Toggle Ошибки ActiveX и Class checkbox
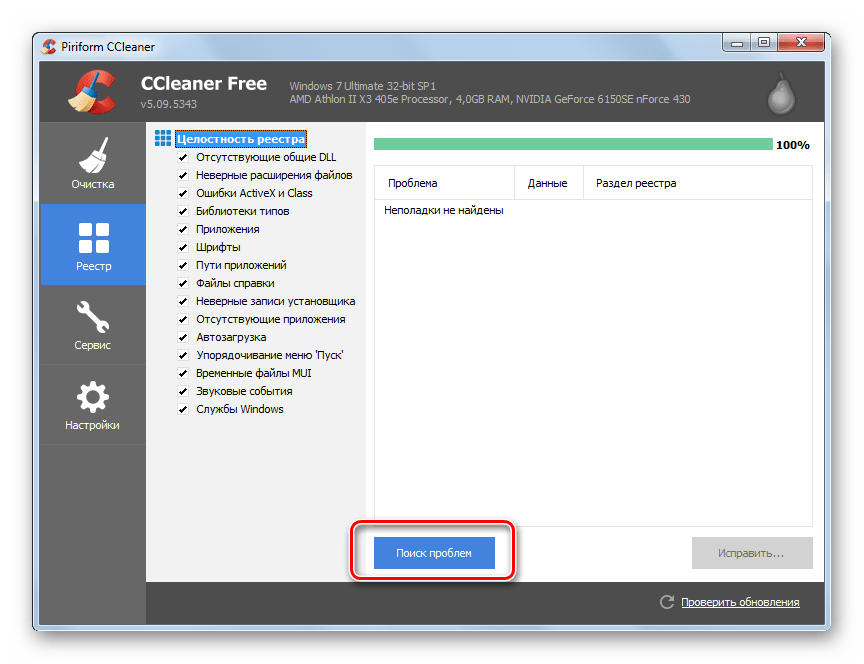Screen dimensions: 864x664 (183, 193)
